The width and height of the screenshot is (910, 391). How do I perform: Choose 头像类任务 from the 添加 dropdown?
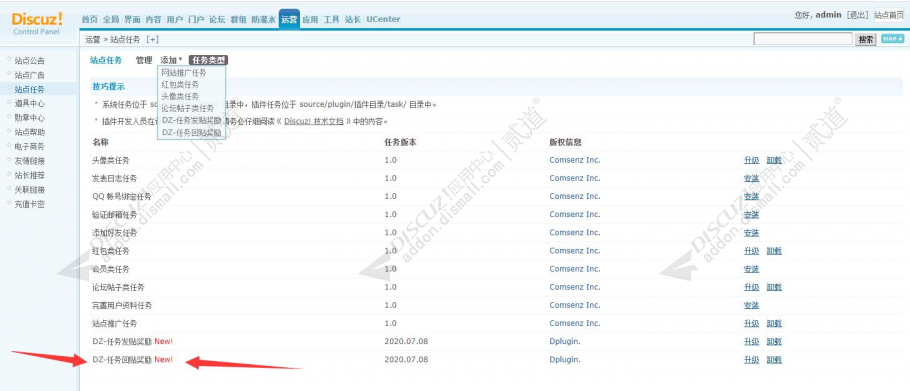pyautogui.click(x=180, y=96)
